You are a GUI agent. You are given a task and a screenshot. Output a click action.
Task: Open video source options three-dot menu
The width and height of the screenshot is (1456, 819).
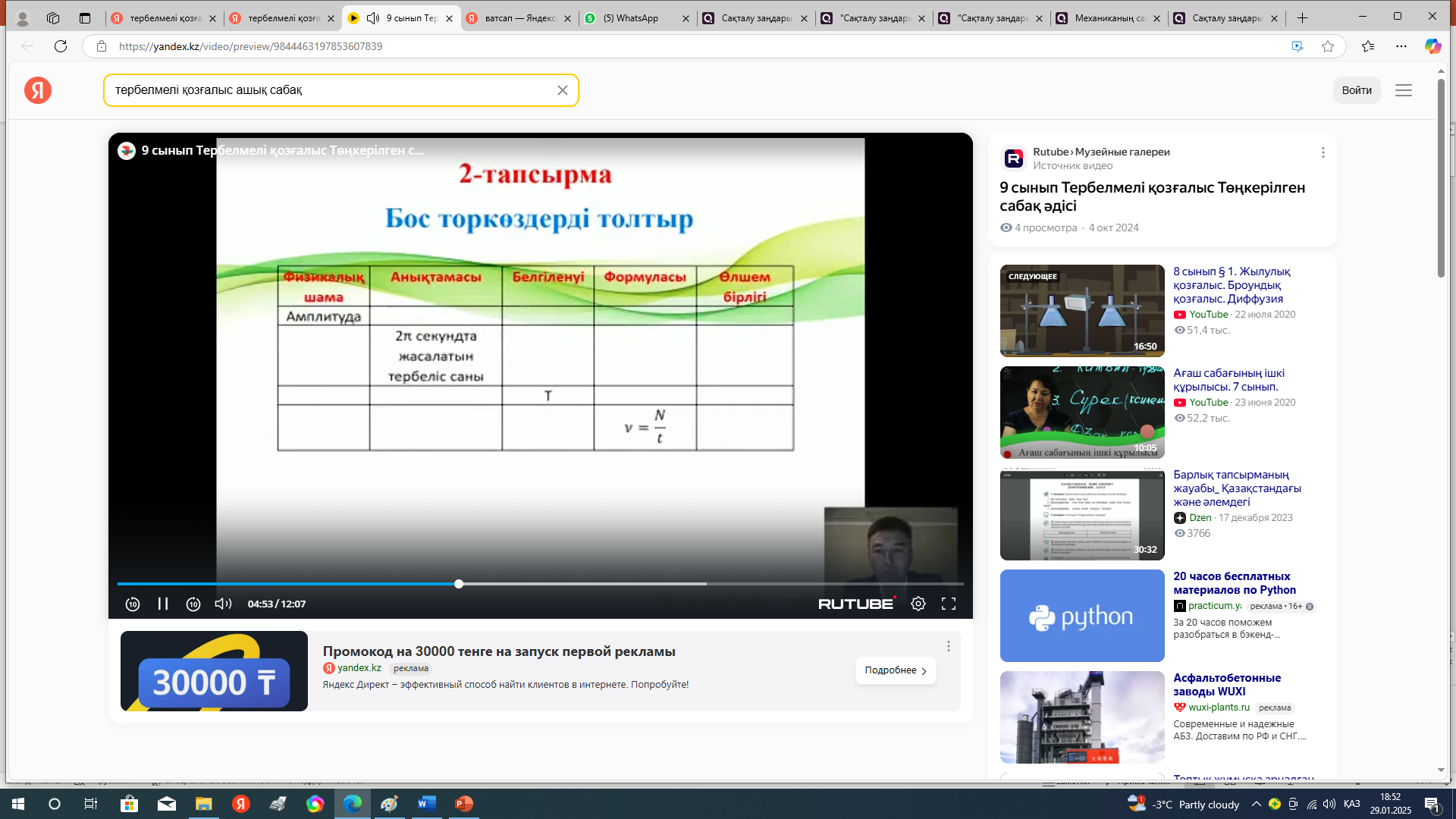tap(1323, 152)
